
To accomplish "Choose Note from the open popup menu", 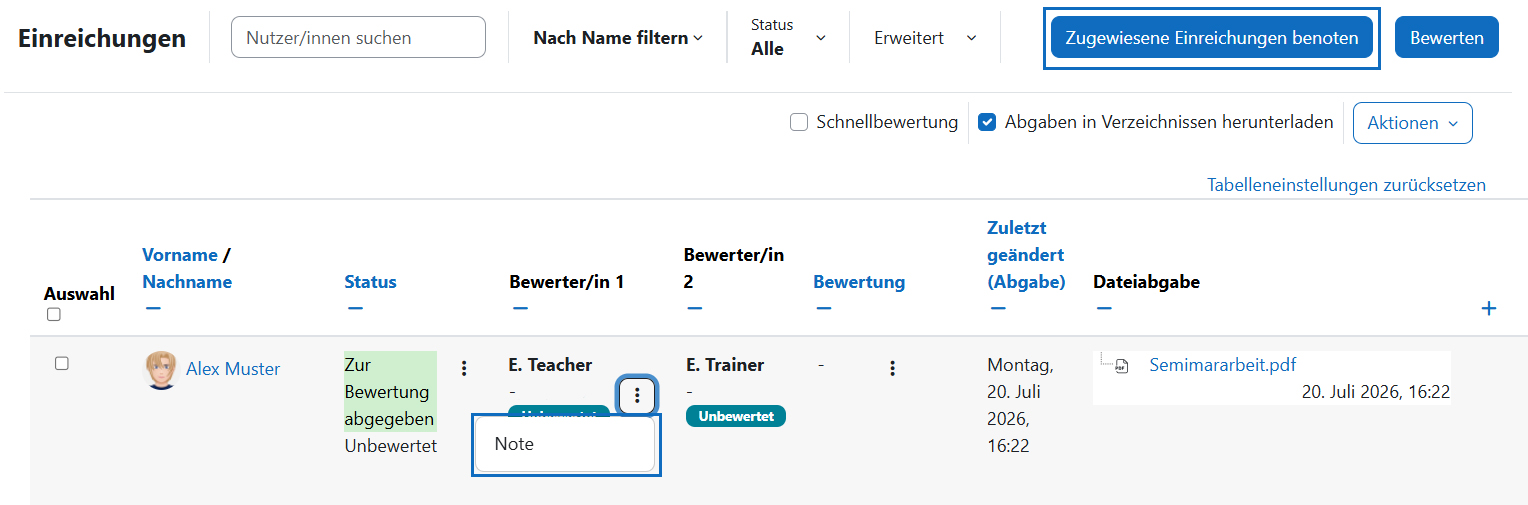I will pyautogui.click(x=565, y=444).
